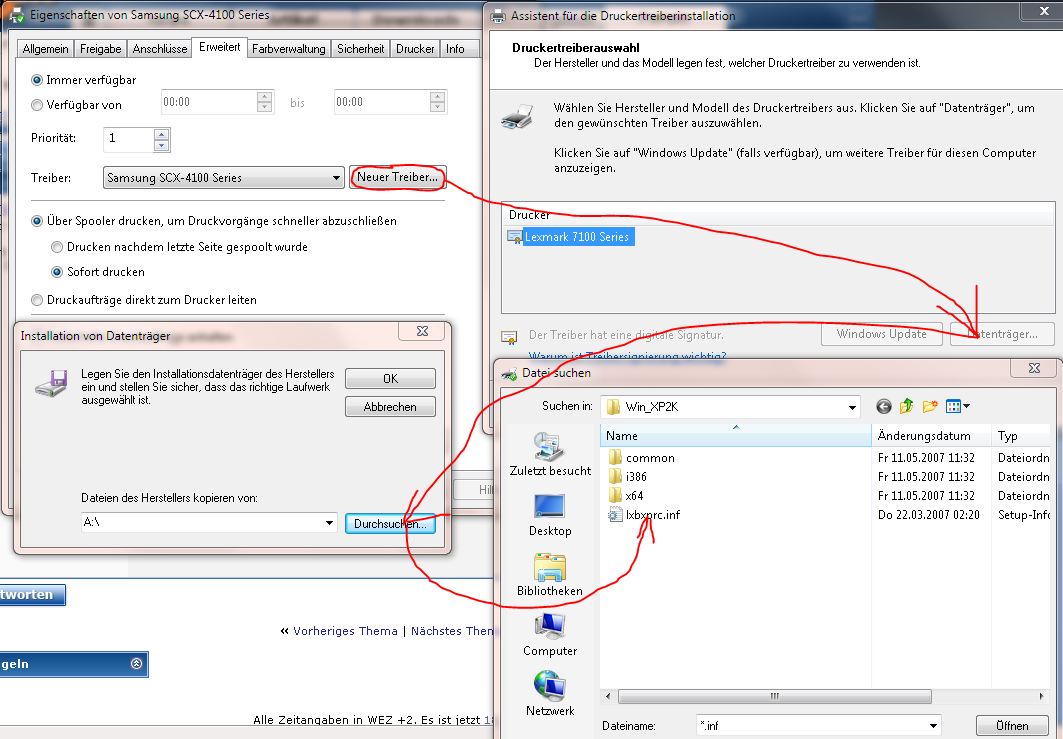The height and width of the screenshot is (739, 1063).
Task: Click the floppy drive icon in Datenträger dialog
Action: [52, 384]
